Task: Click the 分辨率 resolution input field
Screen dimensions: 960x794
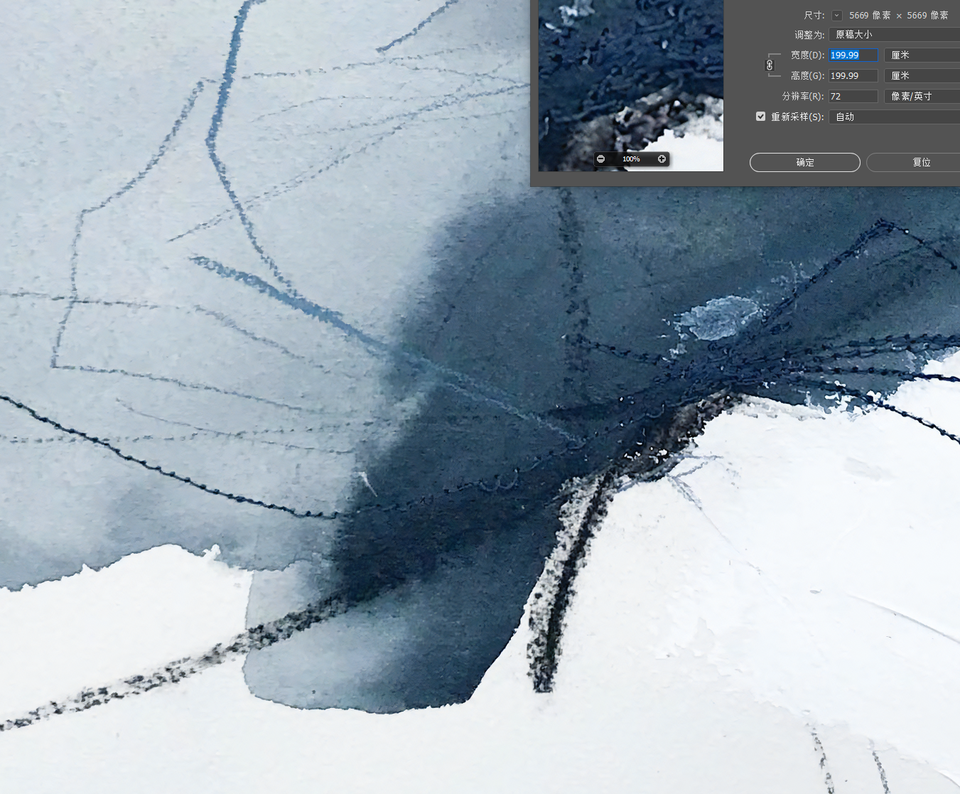Action: point(853,96)
